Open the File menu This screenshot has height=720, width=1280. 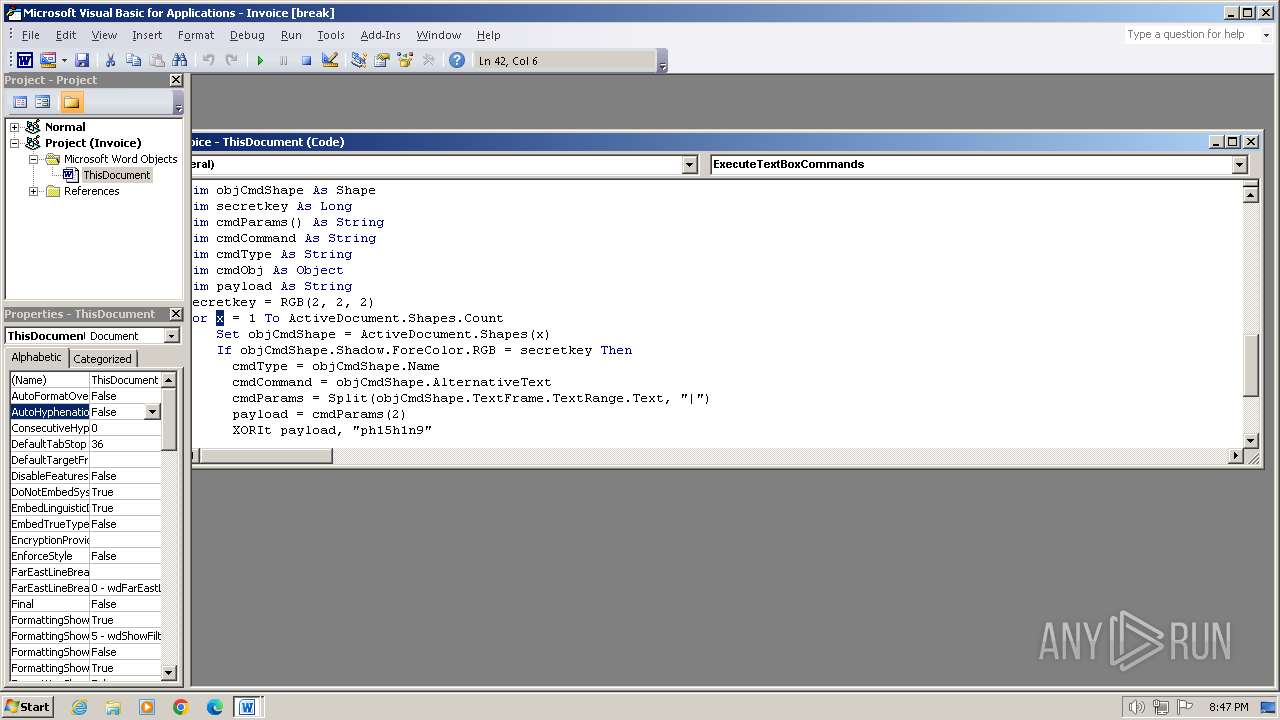31,35
